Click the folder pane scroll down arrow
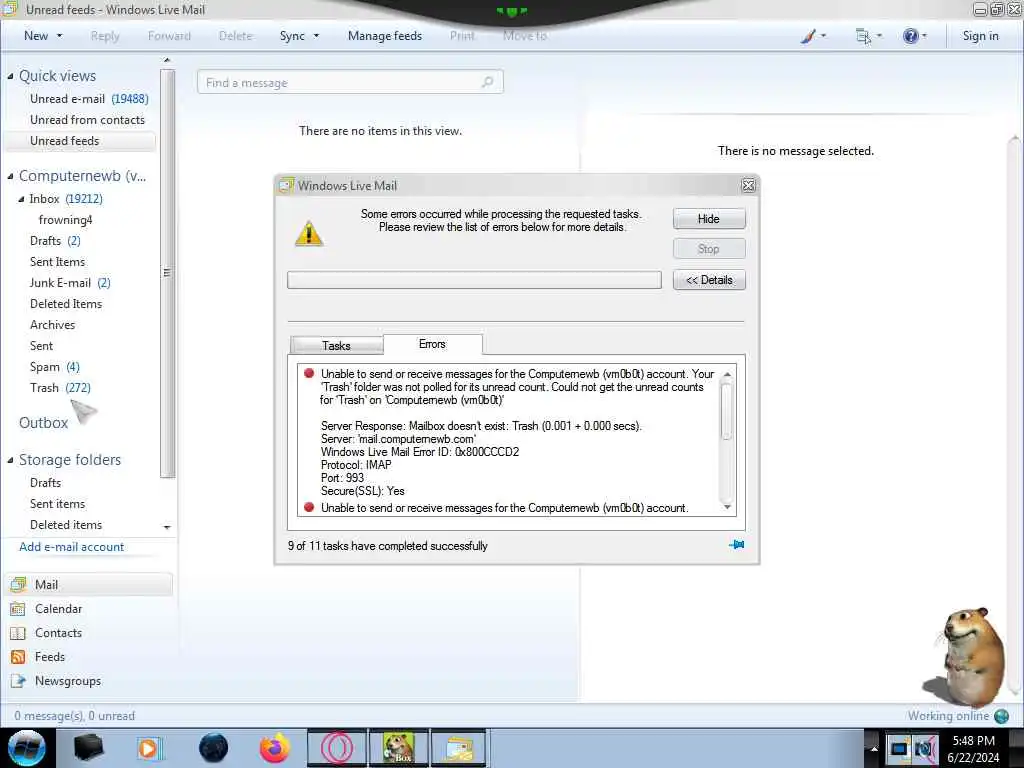1024x768 pixels. 167,526
